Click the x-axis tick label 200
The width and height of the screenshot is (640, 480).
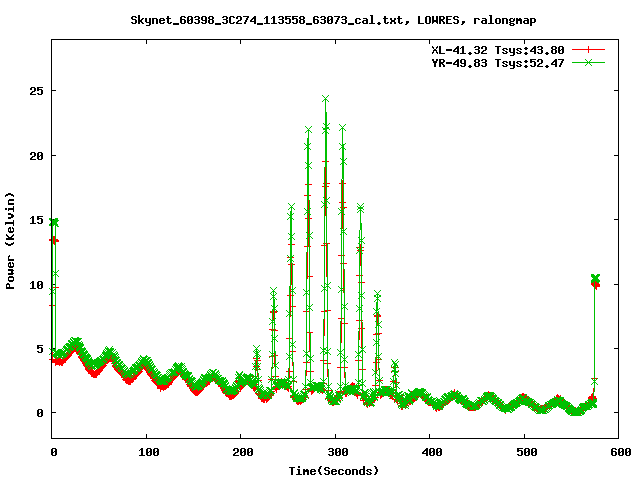(x=241, y=452)
